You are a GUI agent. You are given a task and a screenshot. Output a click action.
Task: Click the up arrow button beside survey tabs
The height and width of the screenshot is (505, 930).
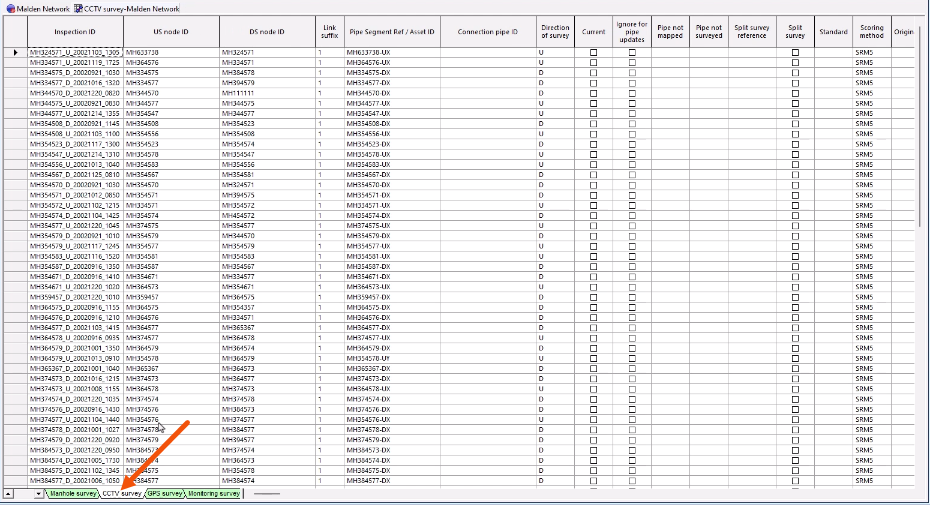coord(9,493)
